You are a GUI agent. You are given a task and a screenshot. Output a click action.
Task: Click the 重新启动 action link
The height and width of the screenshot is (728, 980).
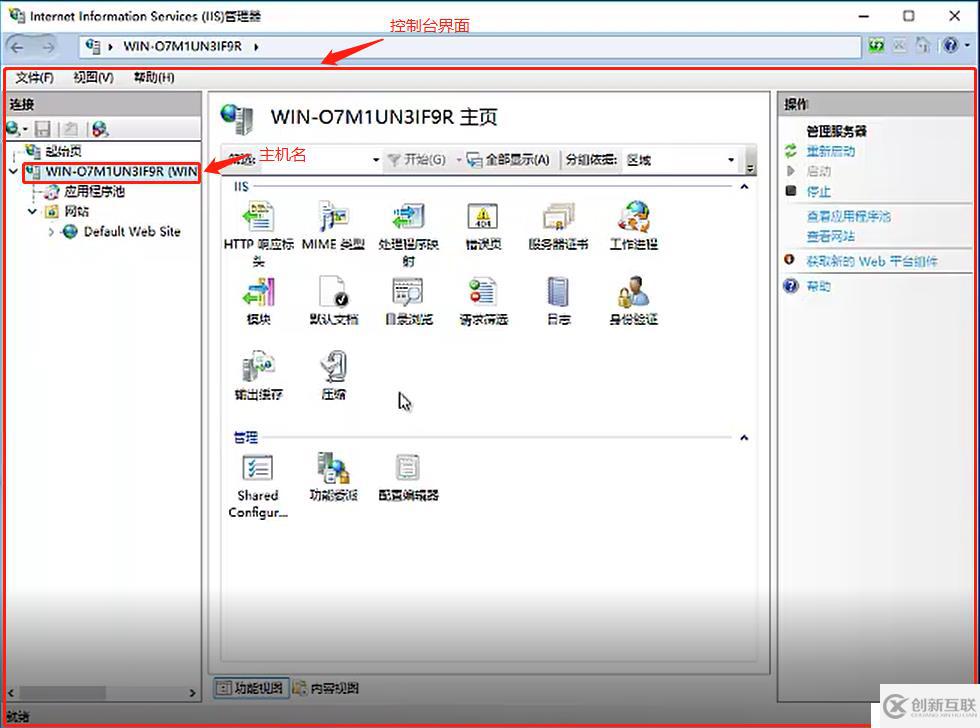pyautogui.click(x=830, y=151)
